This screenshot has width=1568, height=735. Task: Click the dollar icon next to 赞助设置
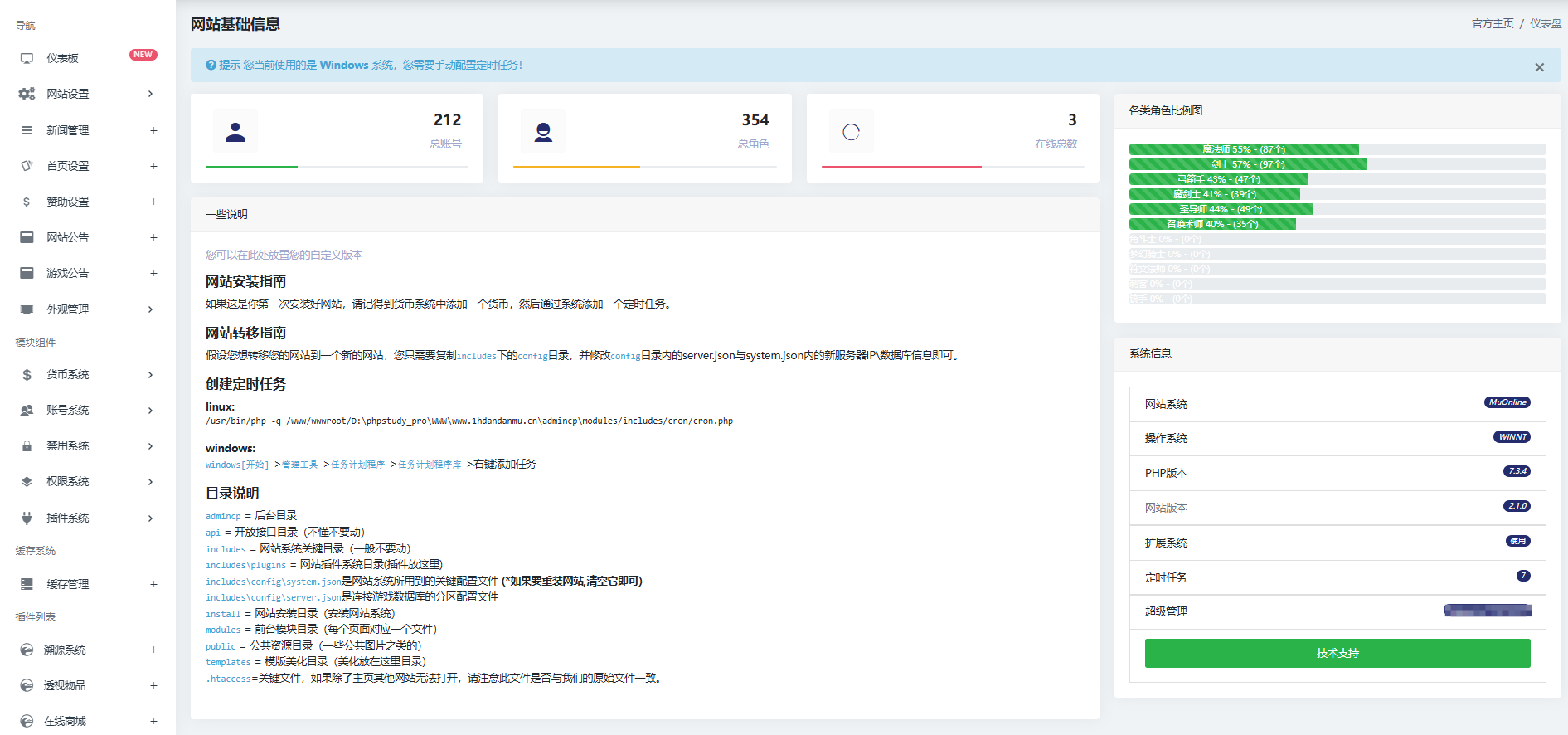point(27,202)
